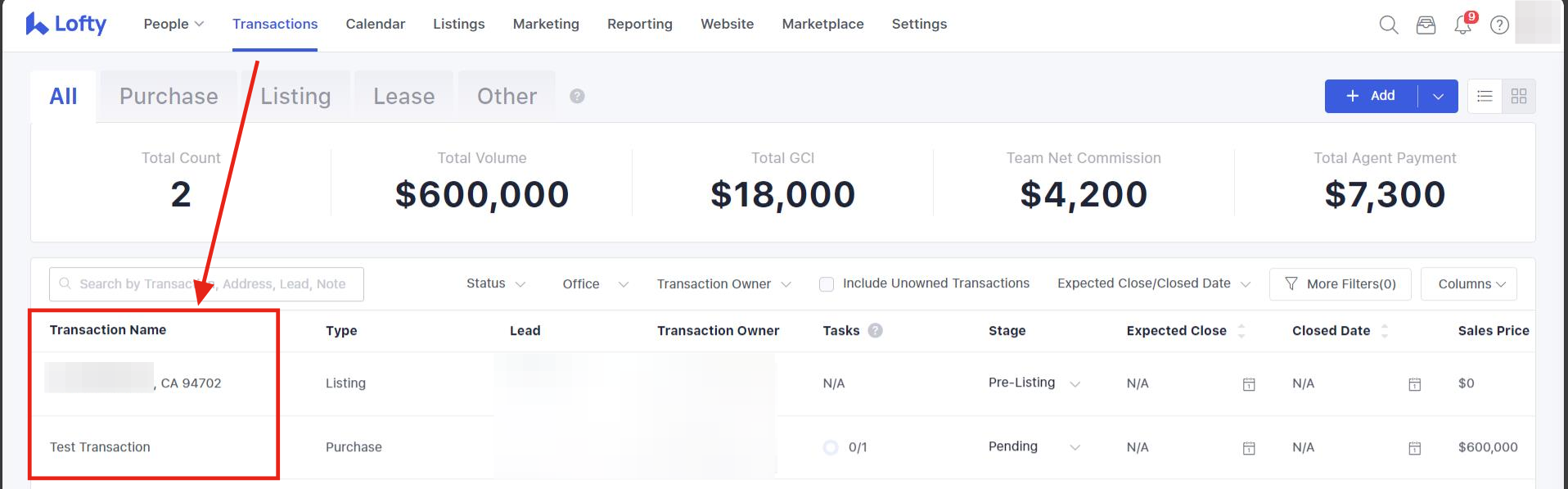Enable Include Unowned Transactions checkbox
Image resolution: width=1568 pixels, height=489 pixels.
[x=827, y=284]
